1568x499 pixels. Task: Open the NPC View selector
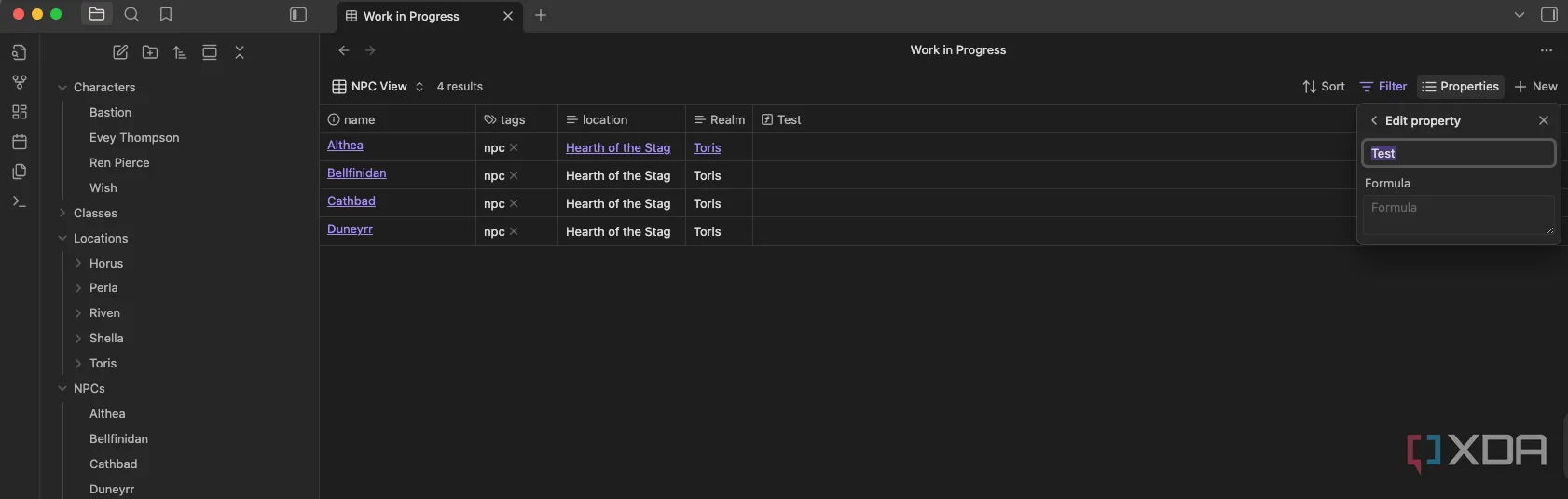pyautogui.click(x=378, y=87)
